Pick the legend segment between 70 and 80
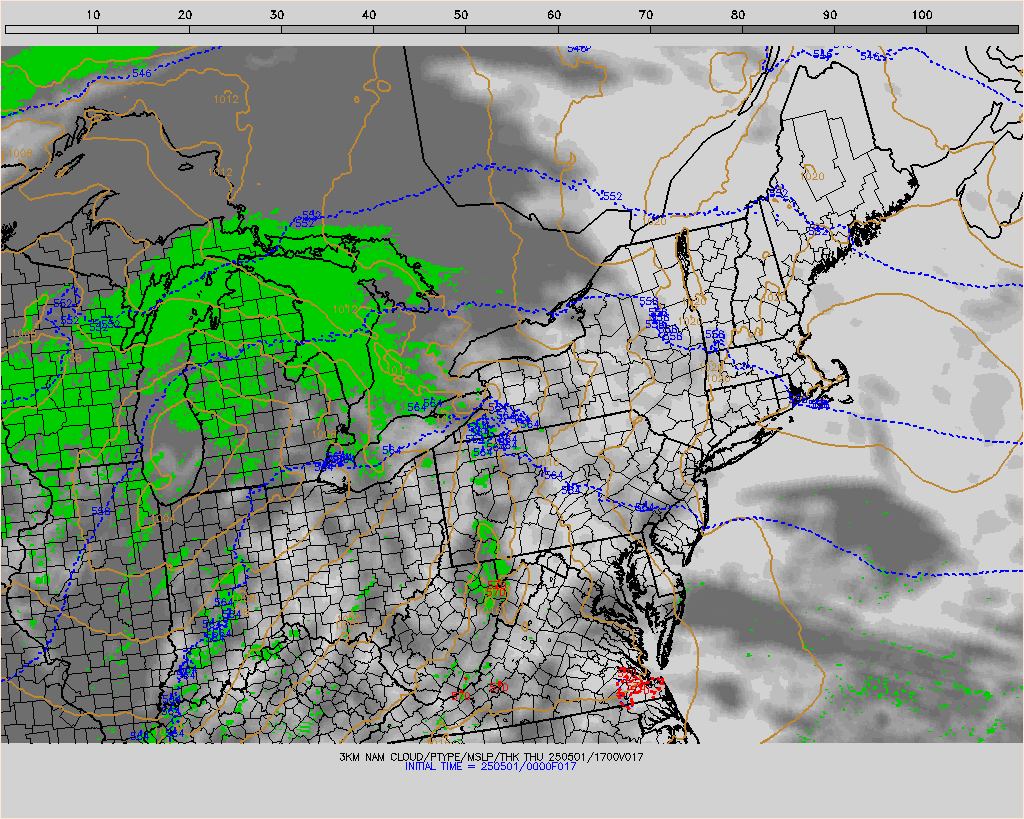Screen dimensions: 1024x819 pos(696,29)
